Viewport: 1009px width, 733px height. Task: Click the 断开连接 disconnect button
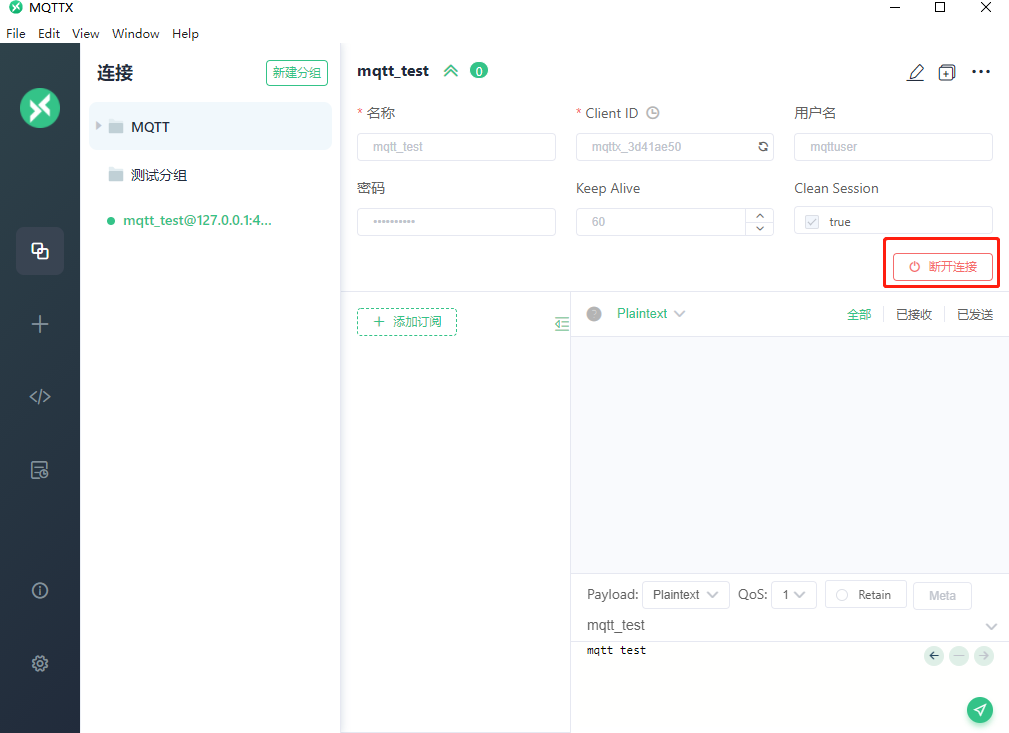click(943, 266)
